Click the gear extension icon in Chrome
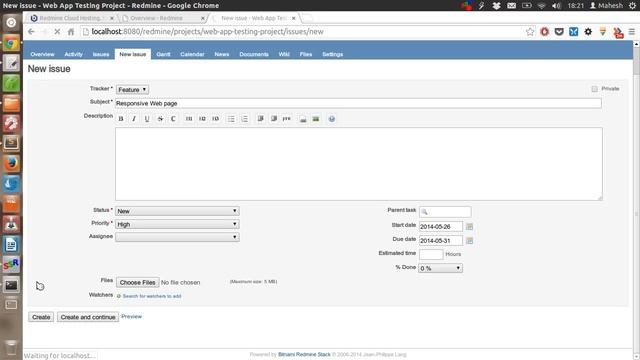This screenshot has height=360, width=640. [588, 32]
